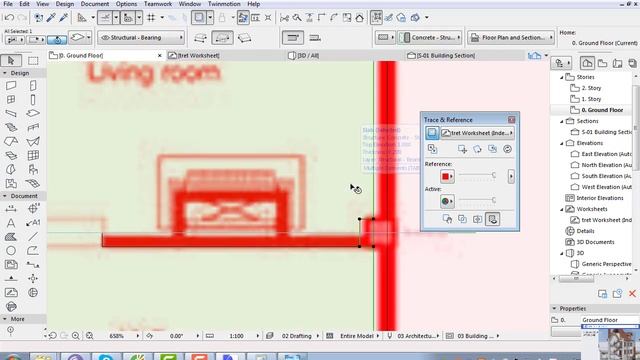Open the View Map folder icon

(602, 63)
